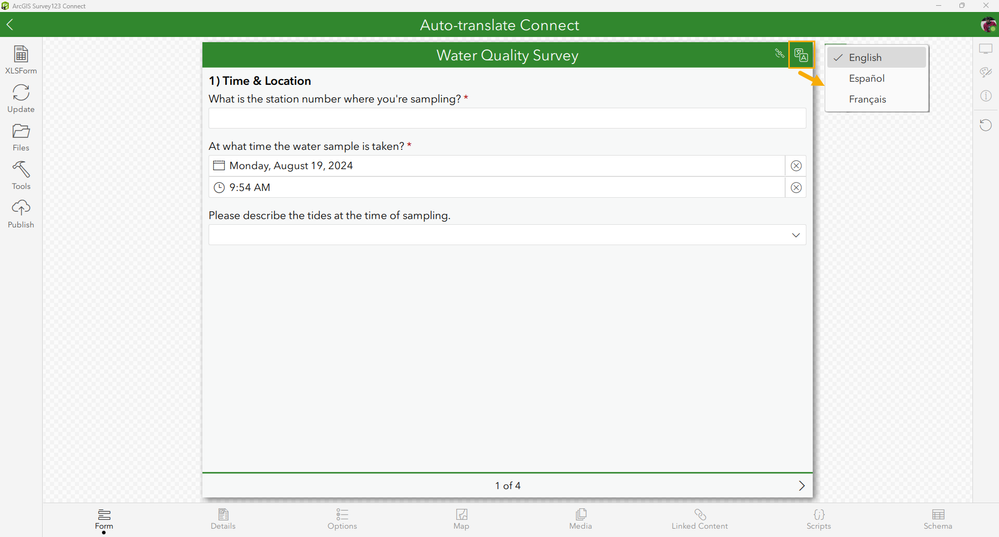Switch to the Schema tab
Image resolution: width=999 pixels, height=537 pixels.
[x=938, y=519]
